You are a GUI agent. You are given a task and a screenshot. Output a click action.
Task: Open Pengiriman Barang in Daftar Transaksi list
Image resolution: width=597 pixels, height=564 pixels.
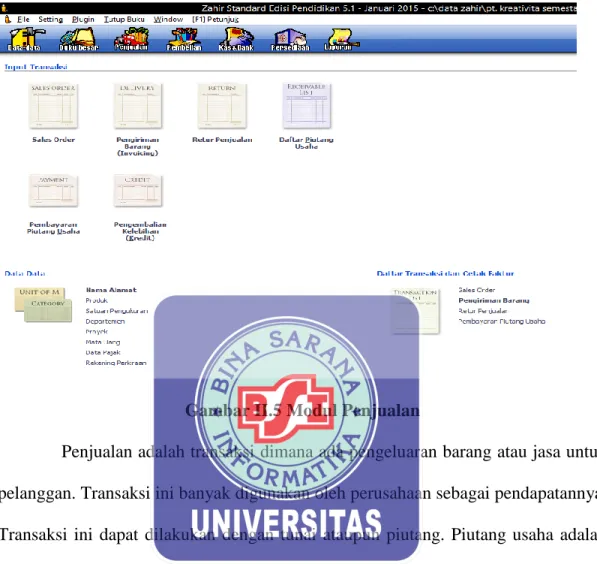pos(494,300)
